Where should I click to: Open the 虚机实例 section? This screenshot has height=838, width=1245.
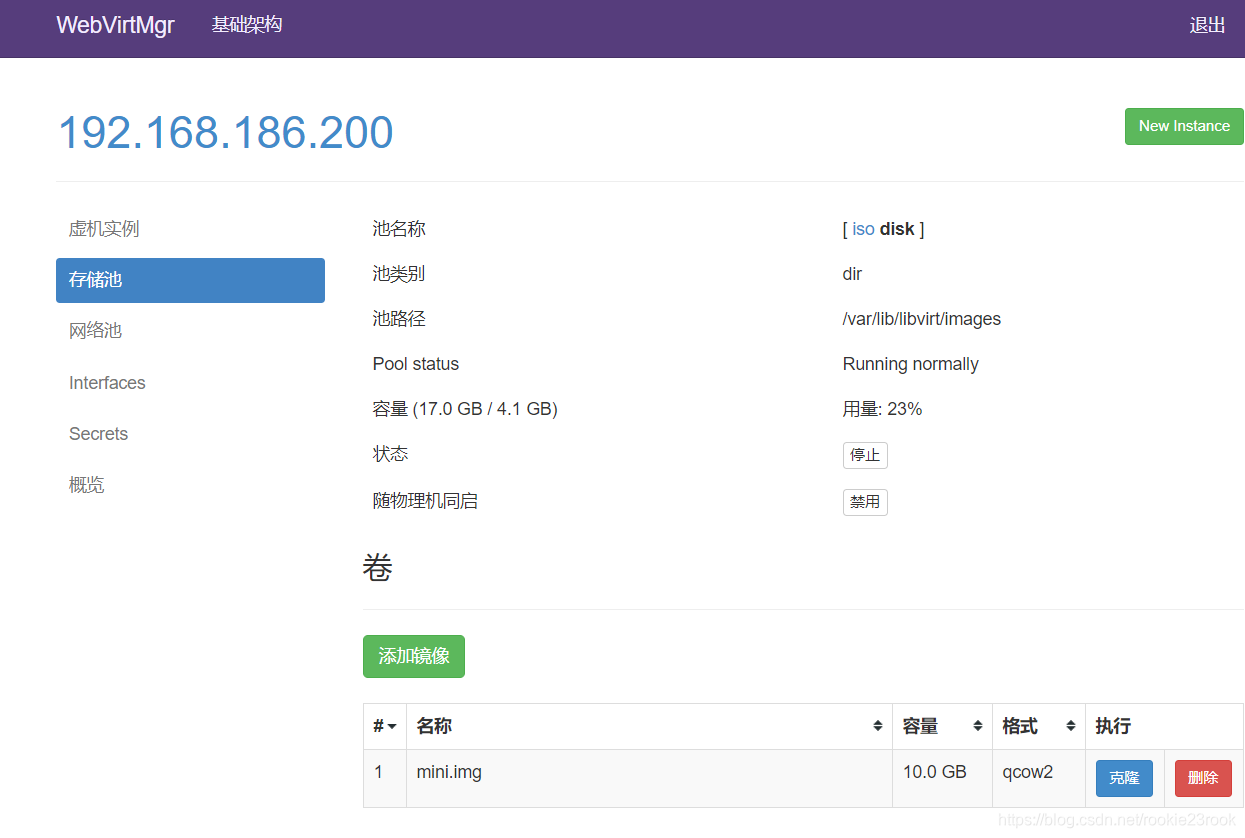pyautogui.click(x=104, y=228)
